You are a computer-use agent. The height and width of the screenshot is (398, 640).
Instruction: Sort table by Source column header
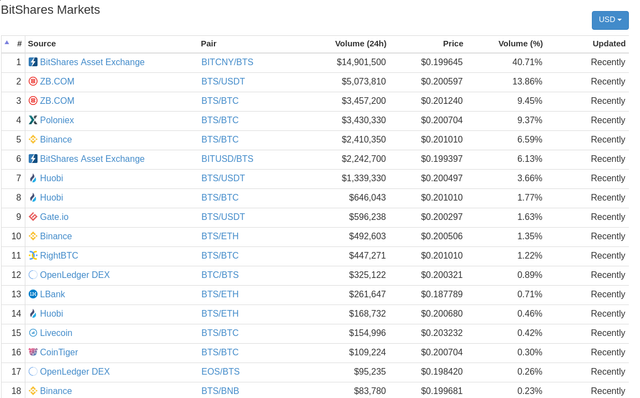[42, 44]
